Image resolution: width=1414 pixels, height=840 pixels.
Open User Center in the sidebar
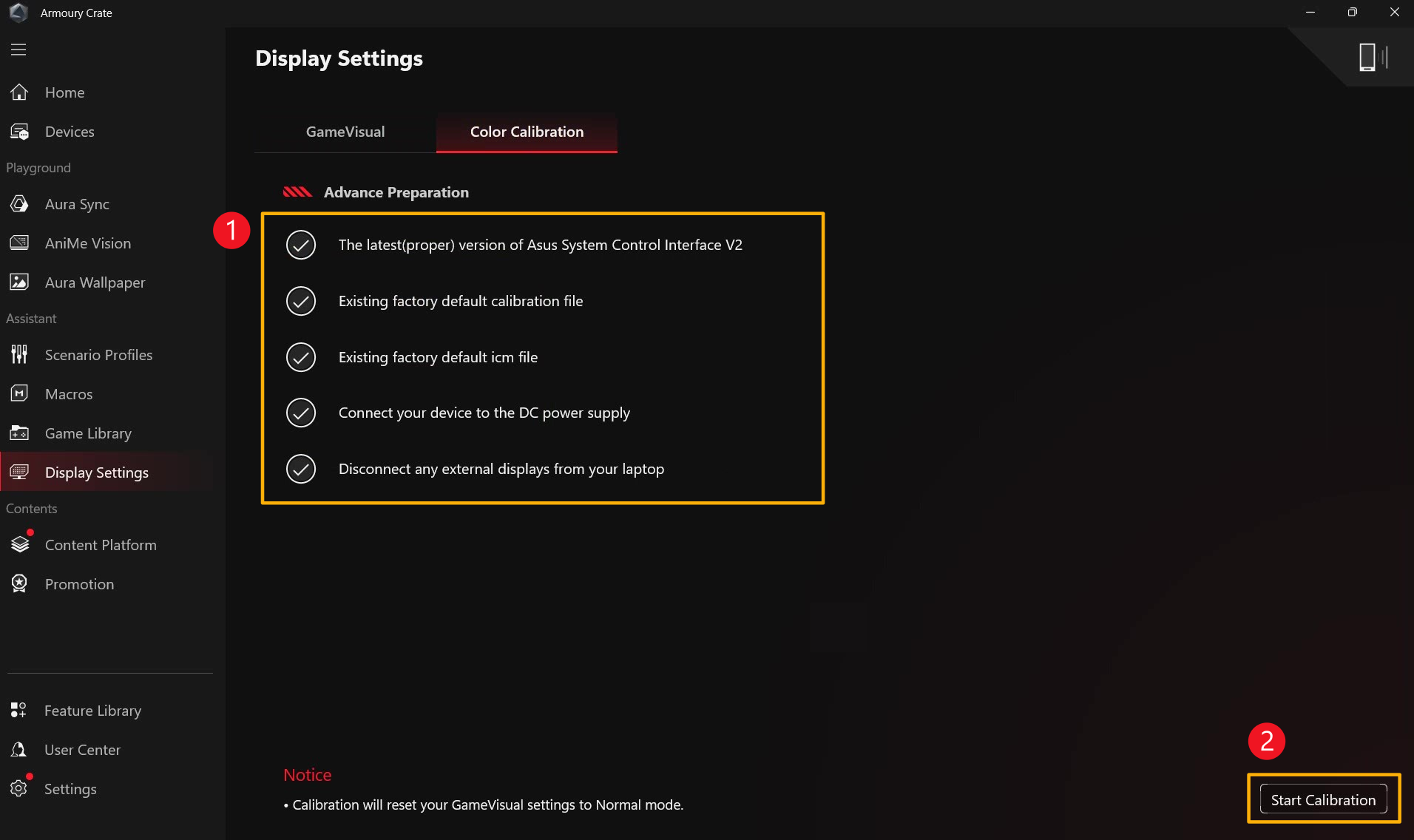[82, 750]
